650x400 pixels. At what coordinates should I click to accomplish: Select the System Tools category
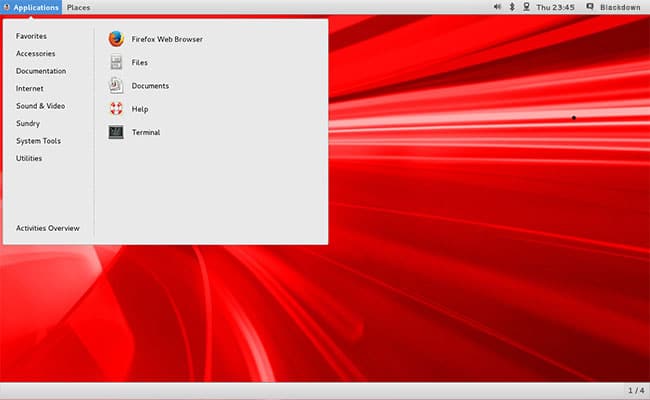38,141
